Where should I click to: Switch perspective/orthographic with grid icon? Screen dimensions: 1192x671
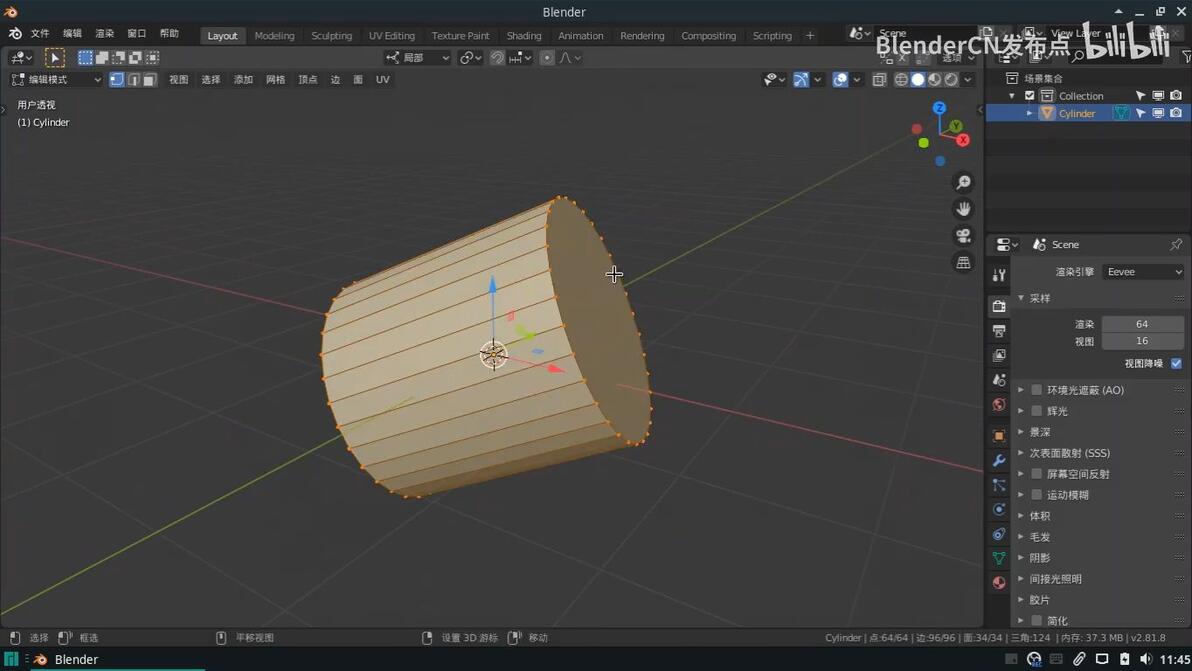(963, 262)
